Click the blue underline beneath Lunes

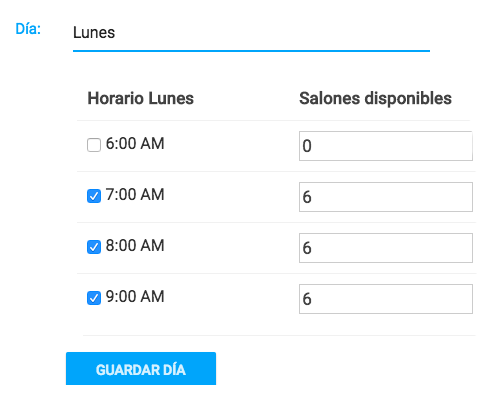[x=251, y=51]
